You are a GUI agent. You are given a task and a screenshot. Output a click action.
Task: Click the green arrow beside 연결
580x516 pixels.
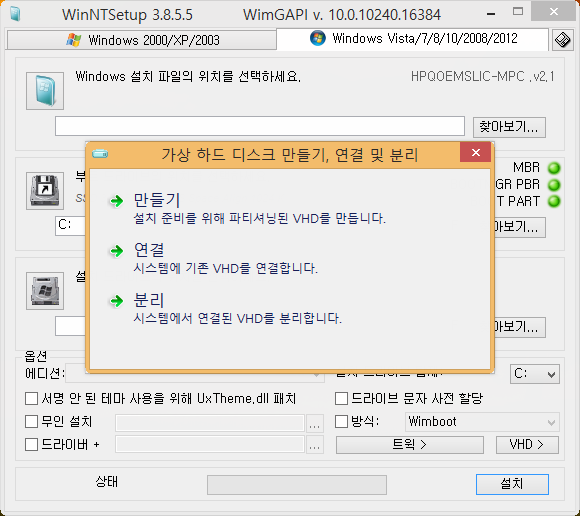[x=117, y=251]
